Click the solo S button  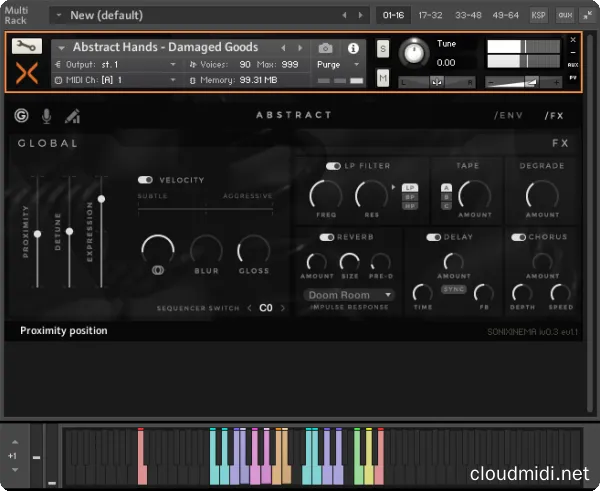(x=383, y=48)
